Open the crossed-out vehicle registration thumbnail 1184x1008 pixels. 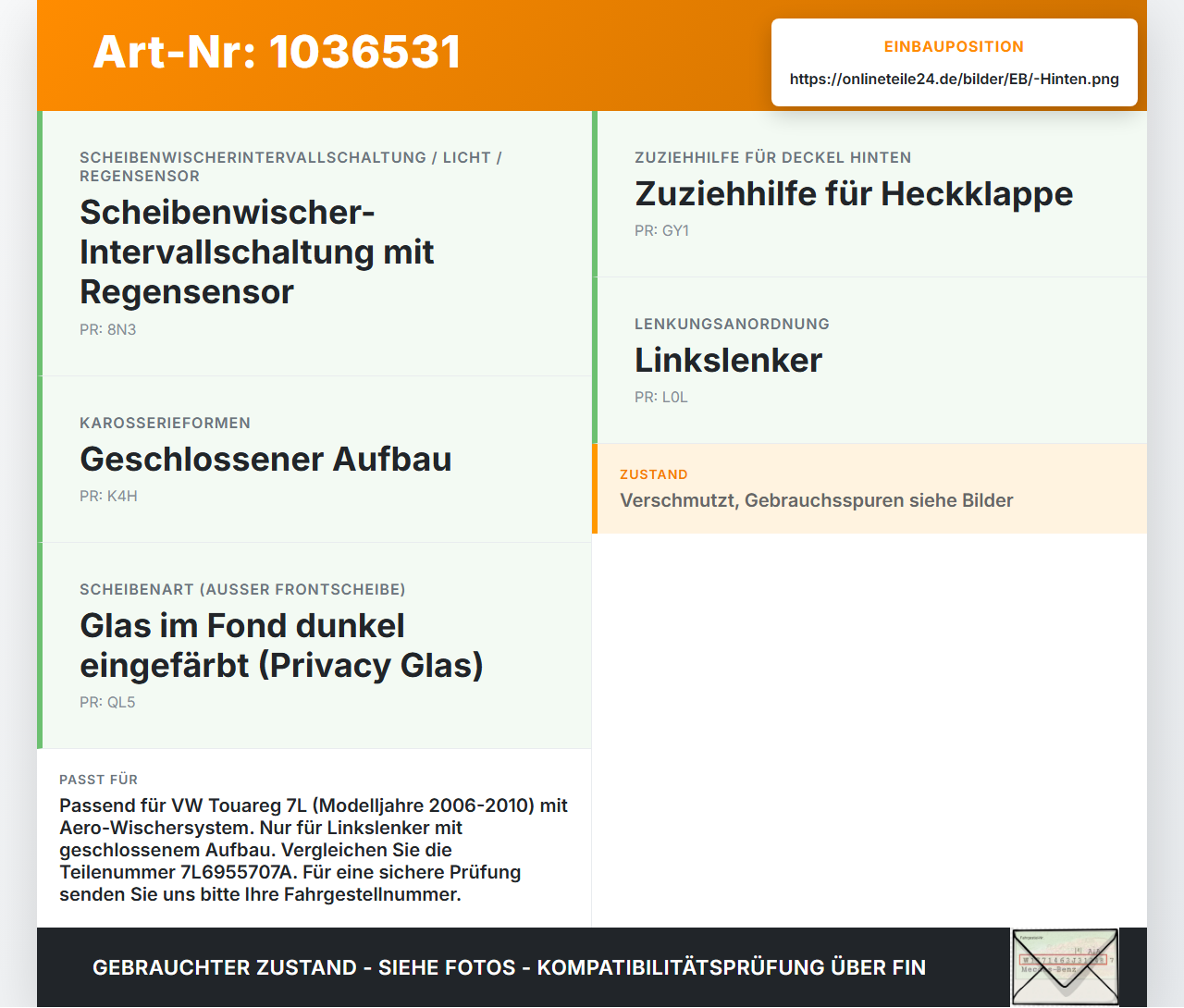pyautogui.click(x=1065, y=966)
